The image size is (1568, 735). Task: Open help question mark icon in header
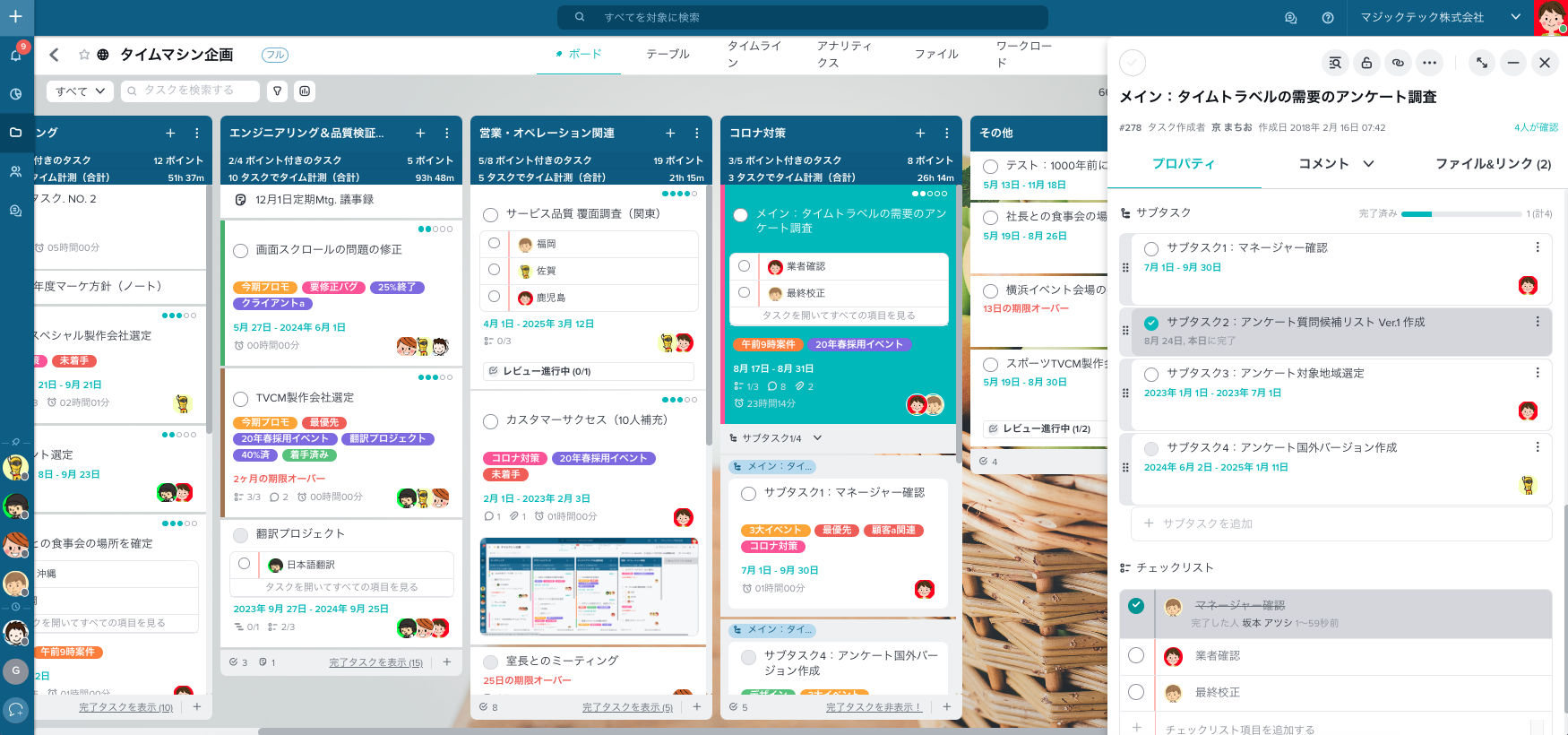click(x=1328, y=18)
